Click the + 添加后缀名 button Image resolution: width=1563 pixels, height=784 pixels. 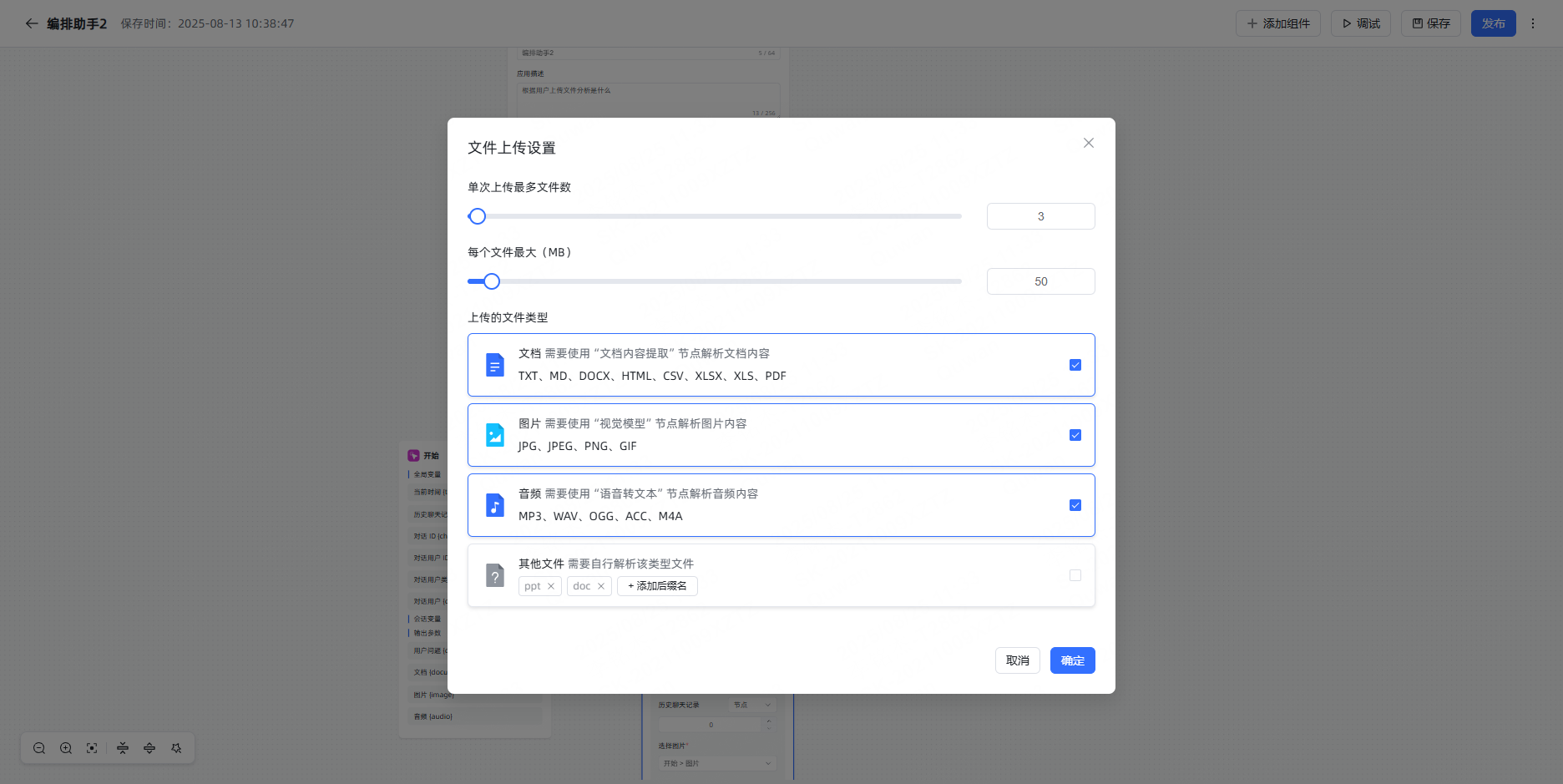tap(657, 586)
